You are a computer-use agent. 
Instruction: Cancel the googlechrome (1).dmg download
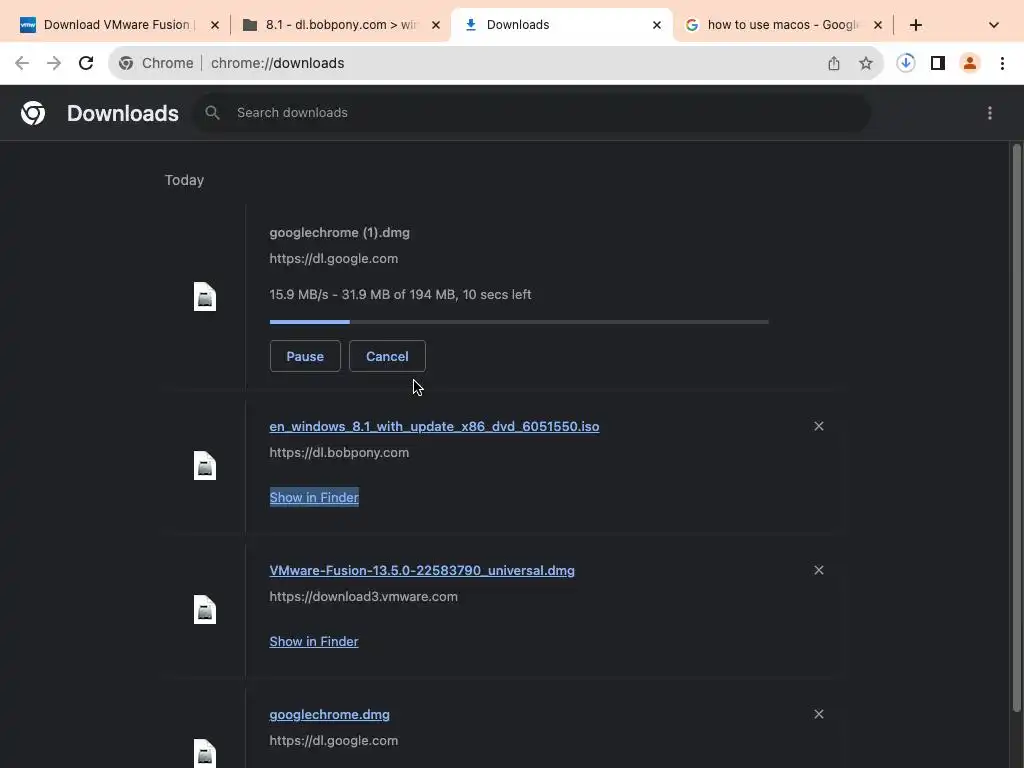click(387, 356)
